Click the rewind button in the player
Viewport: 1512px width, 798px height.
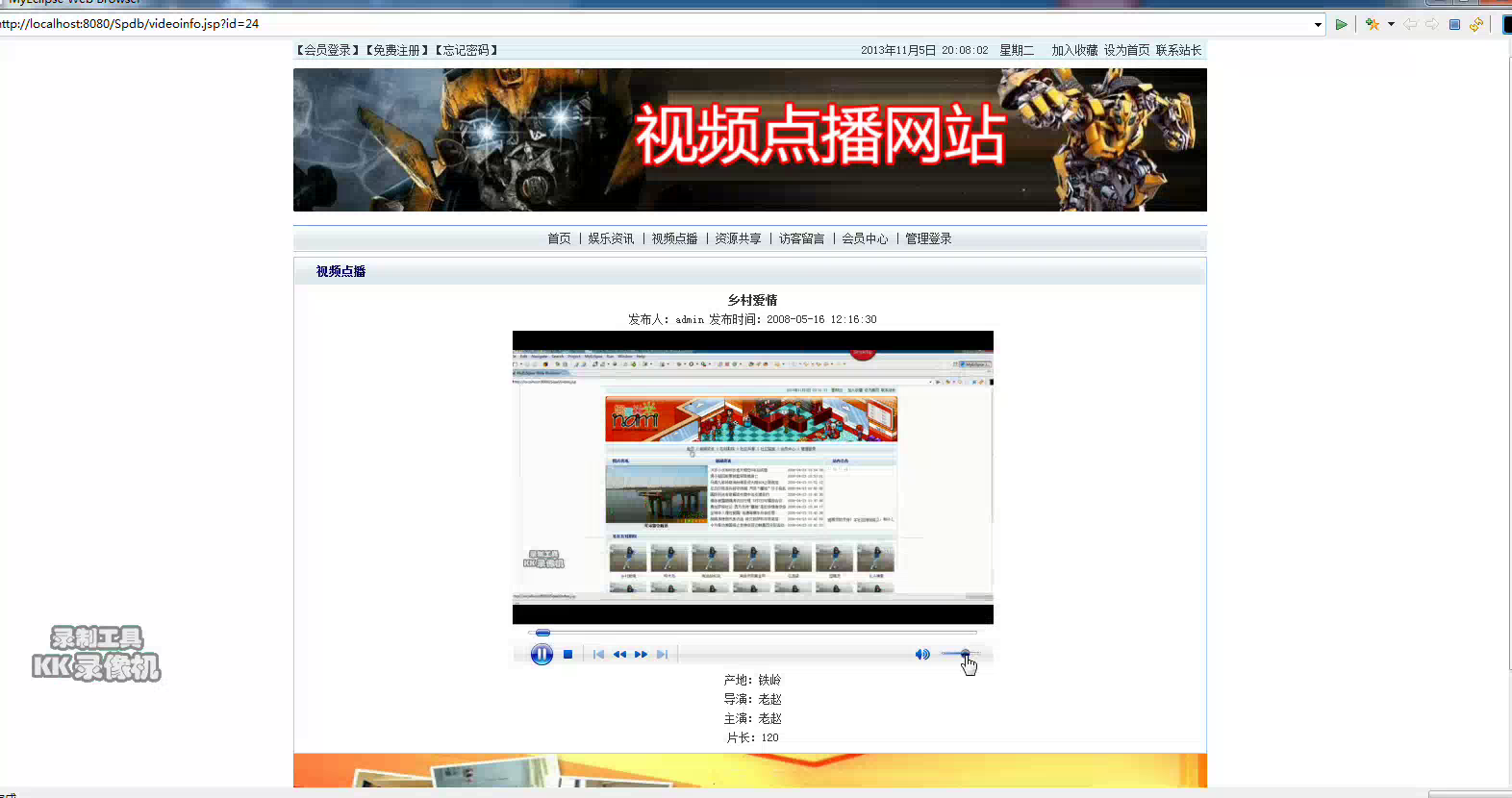tap(619, 655)
